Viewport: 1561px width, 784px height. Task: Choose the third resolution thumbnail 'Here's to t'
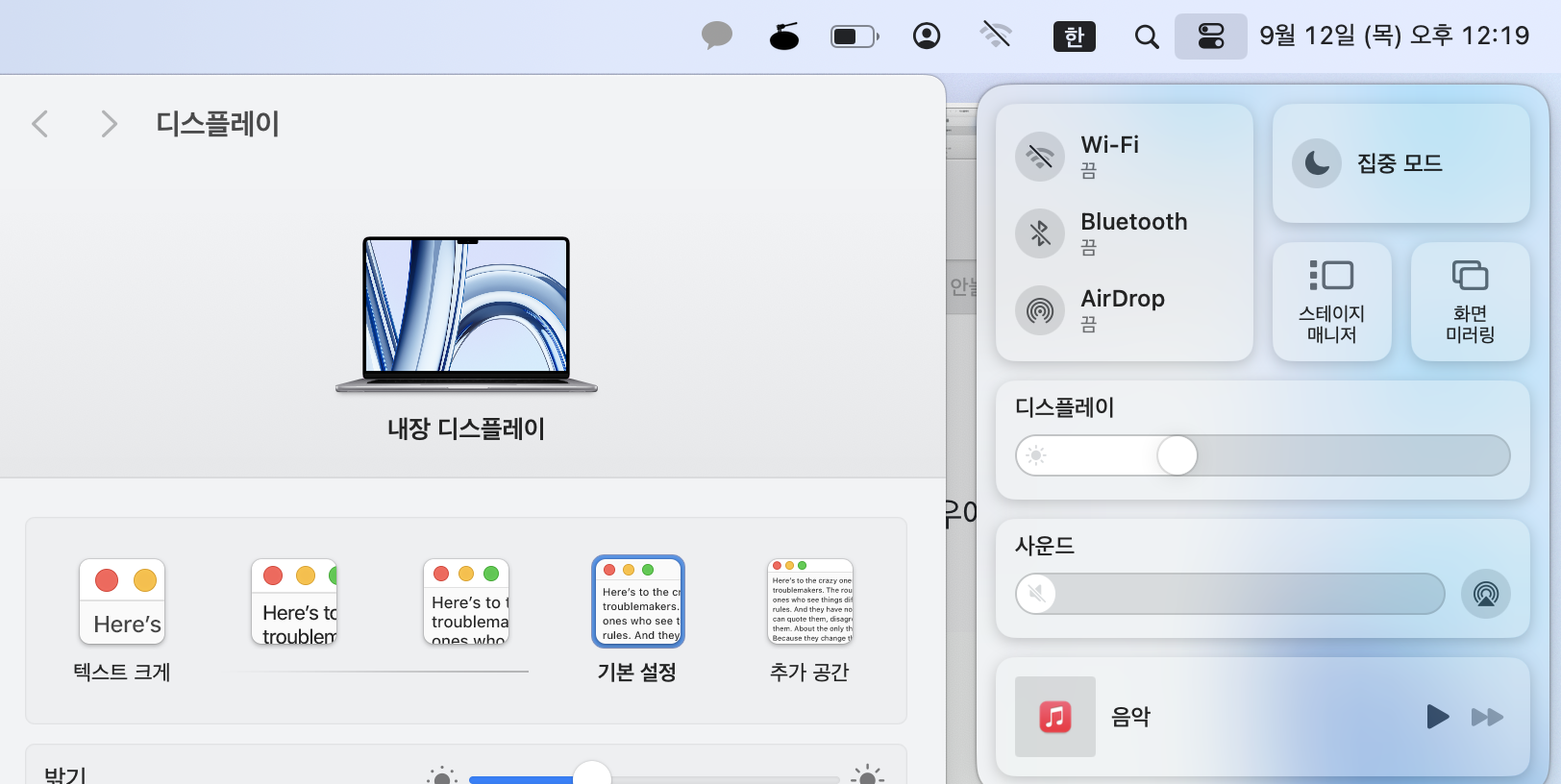(466, 602)
